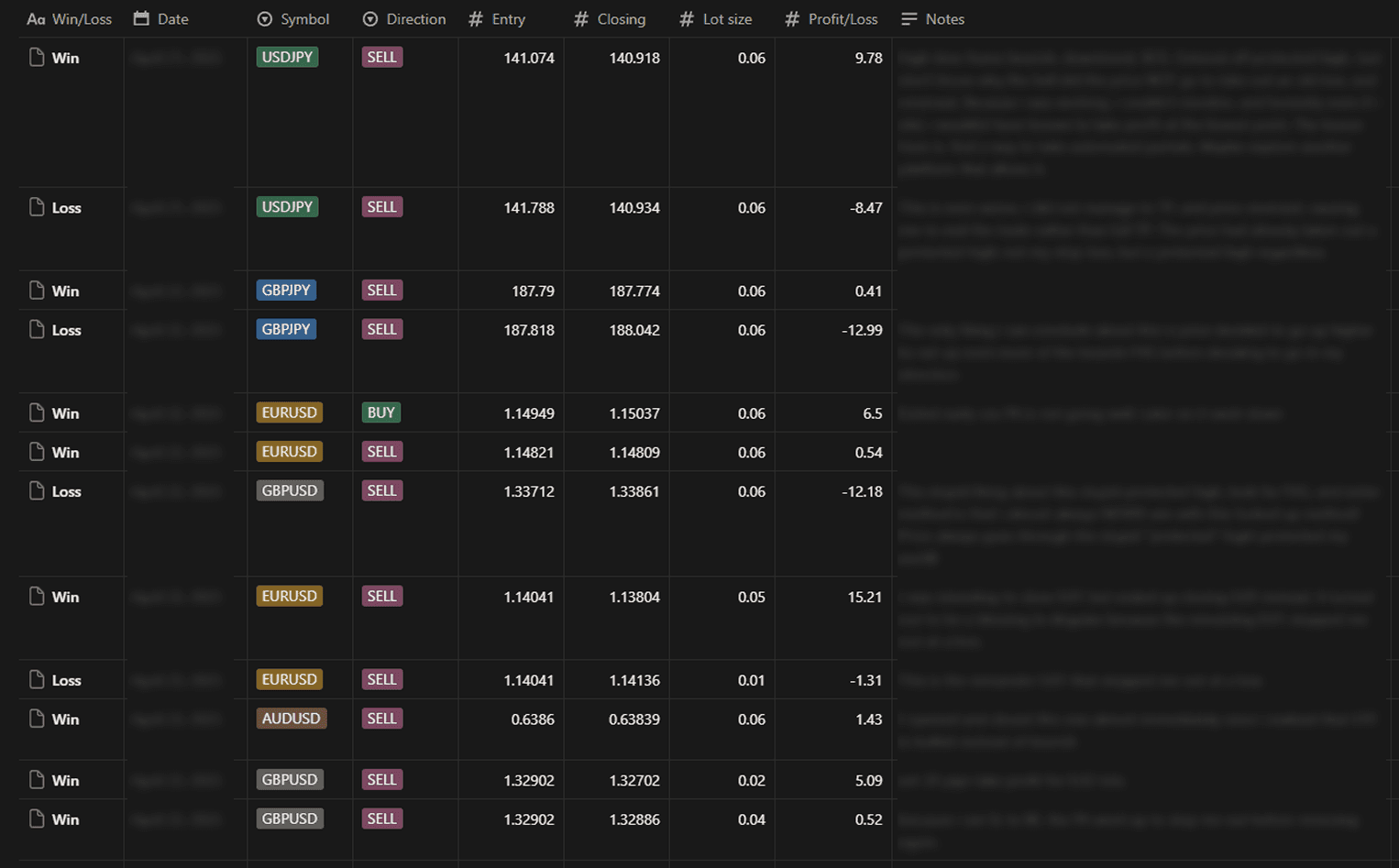Click the Profit/Loss column header
Image resolution: width=1399 pixels, height=868 pixels.
coord(832,19)
